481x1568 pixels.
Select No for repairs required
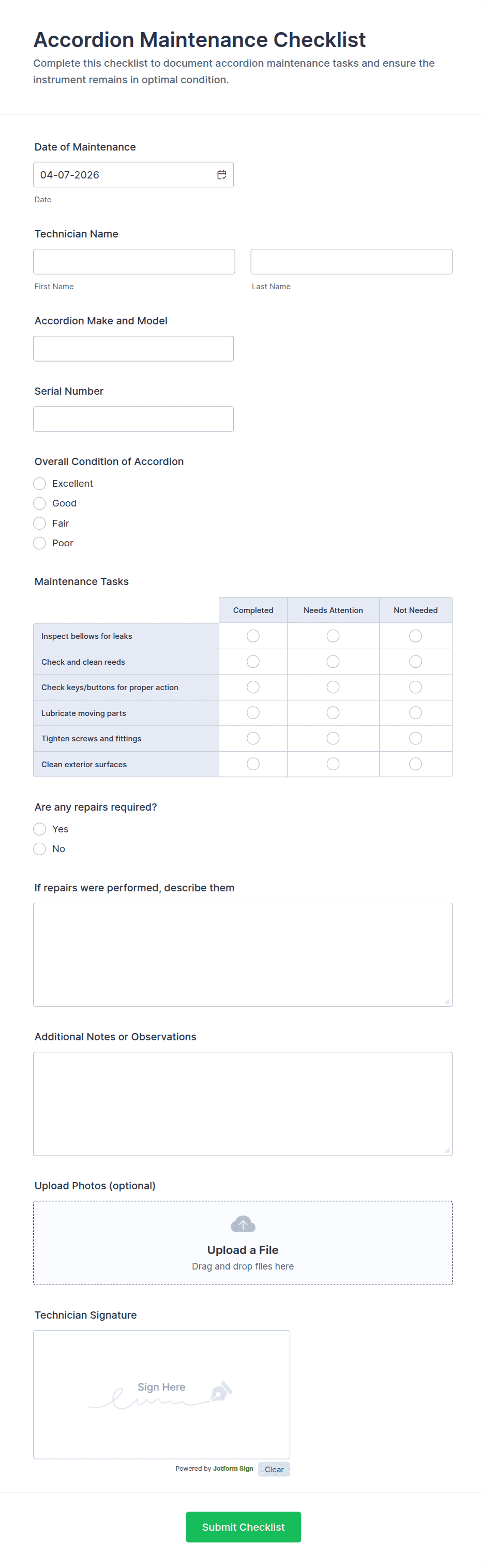pos(40,848)
